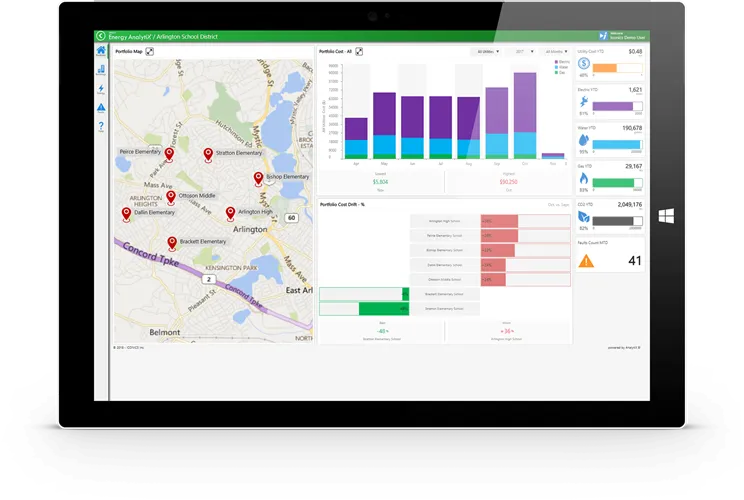
Task: Click the Electric legend swatch
Action: [x=556, y=62]
